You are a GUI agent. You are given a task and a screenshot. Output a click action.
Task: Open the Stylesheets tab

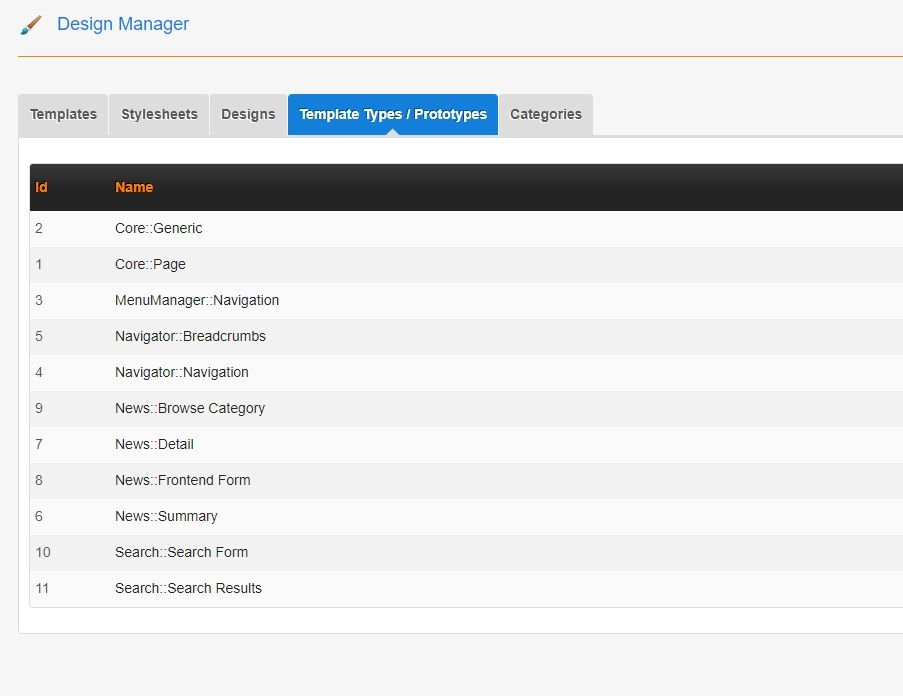[x=159, y=114]
